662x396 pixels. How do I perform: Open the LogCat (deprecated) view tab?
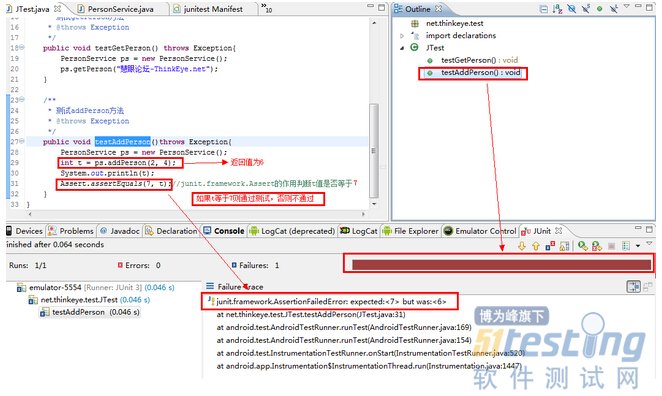coord(292,231)
